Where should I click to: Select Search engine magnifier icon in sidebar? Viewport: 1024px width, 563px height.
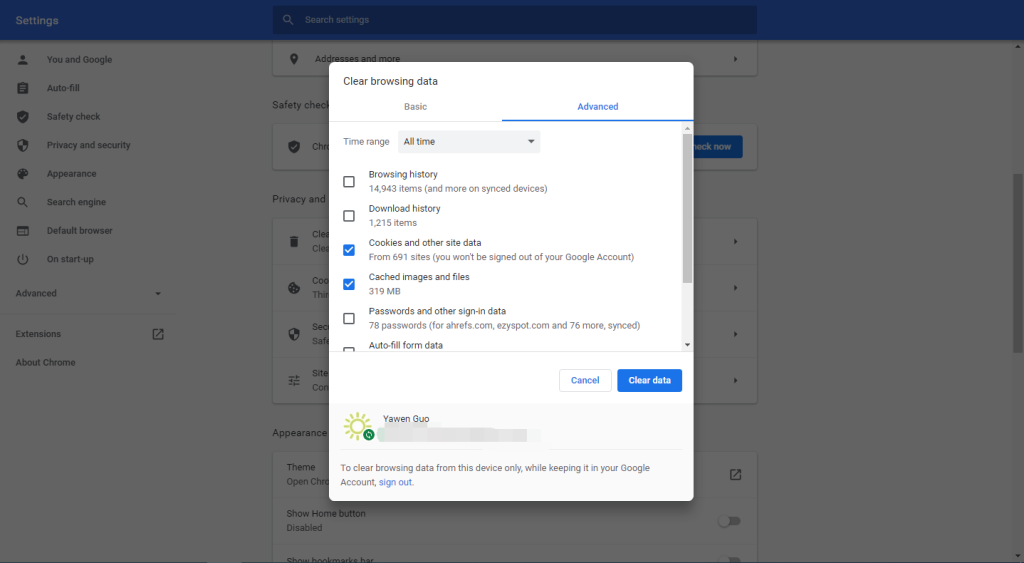pos(23,202)
